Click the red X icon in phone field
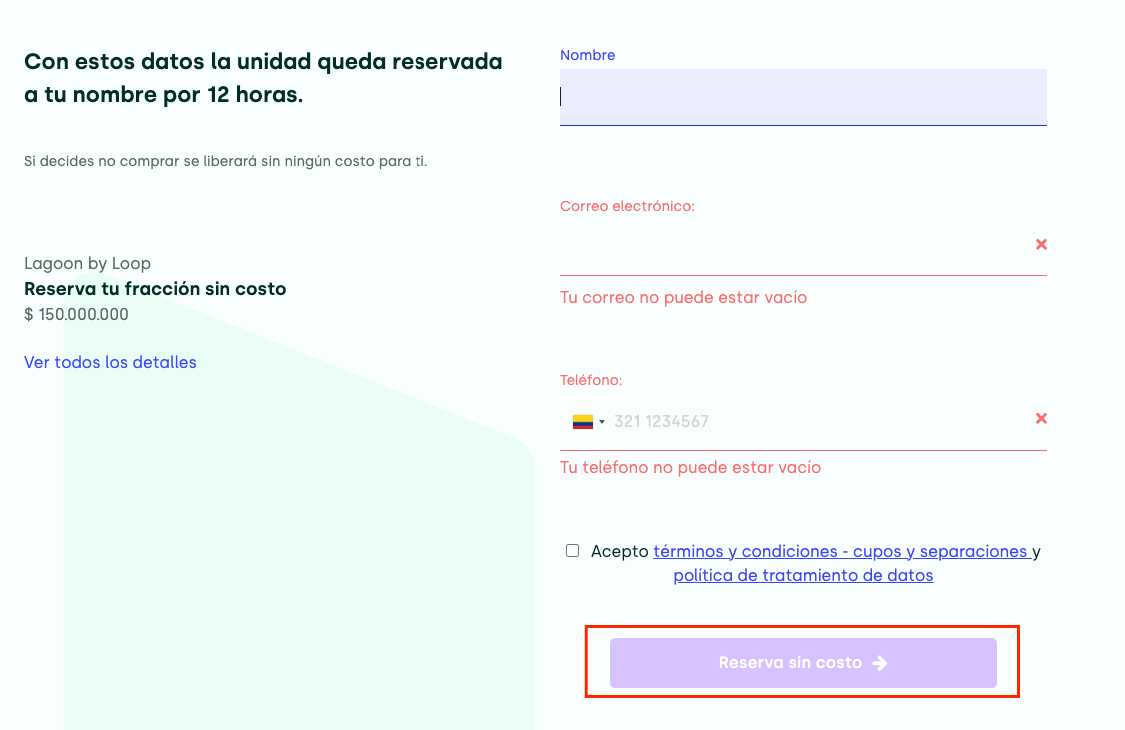1125x730 pixels. click(1041, 418)
